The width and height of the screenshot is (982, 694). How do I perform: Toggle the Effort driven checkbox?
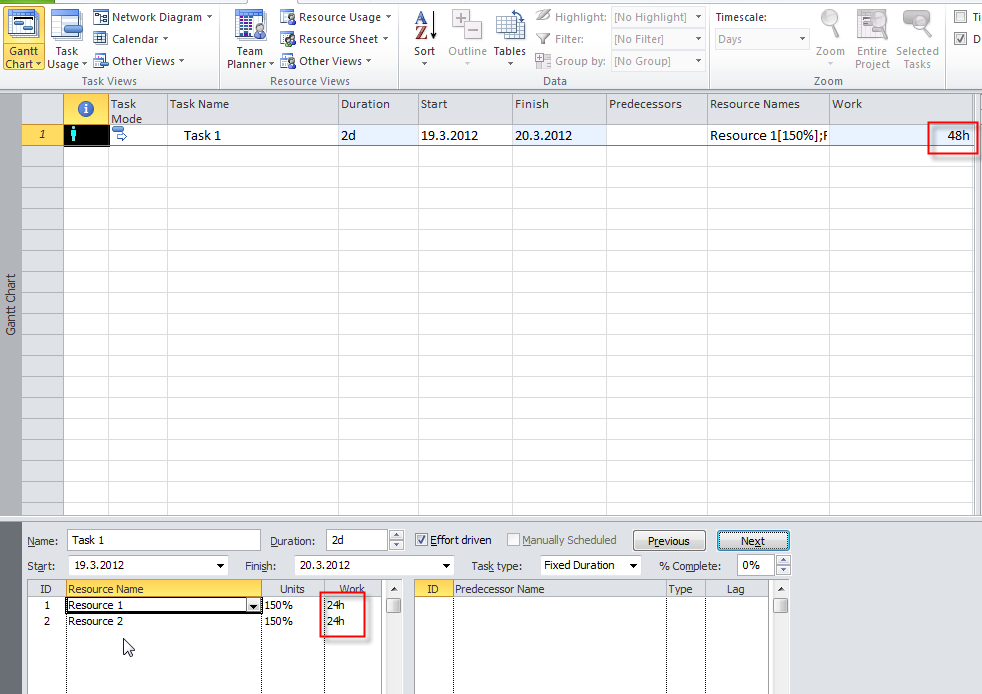point(421,540)
